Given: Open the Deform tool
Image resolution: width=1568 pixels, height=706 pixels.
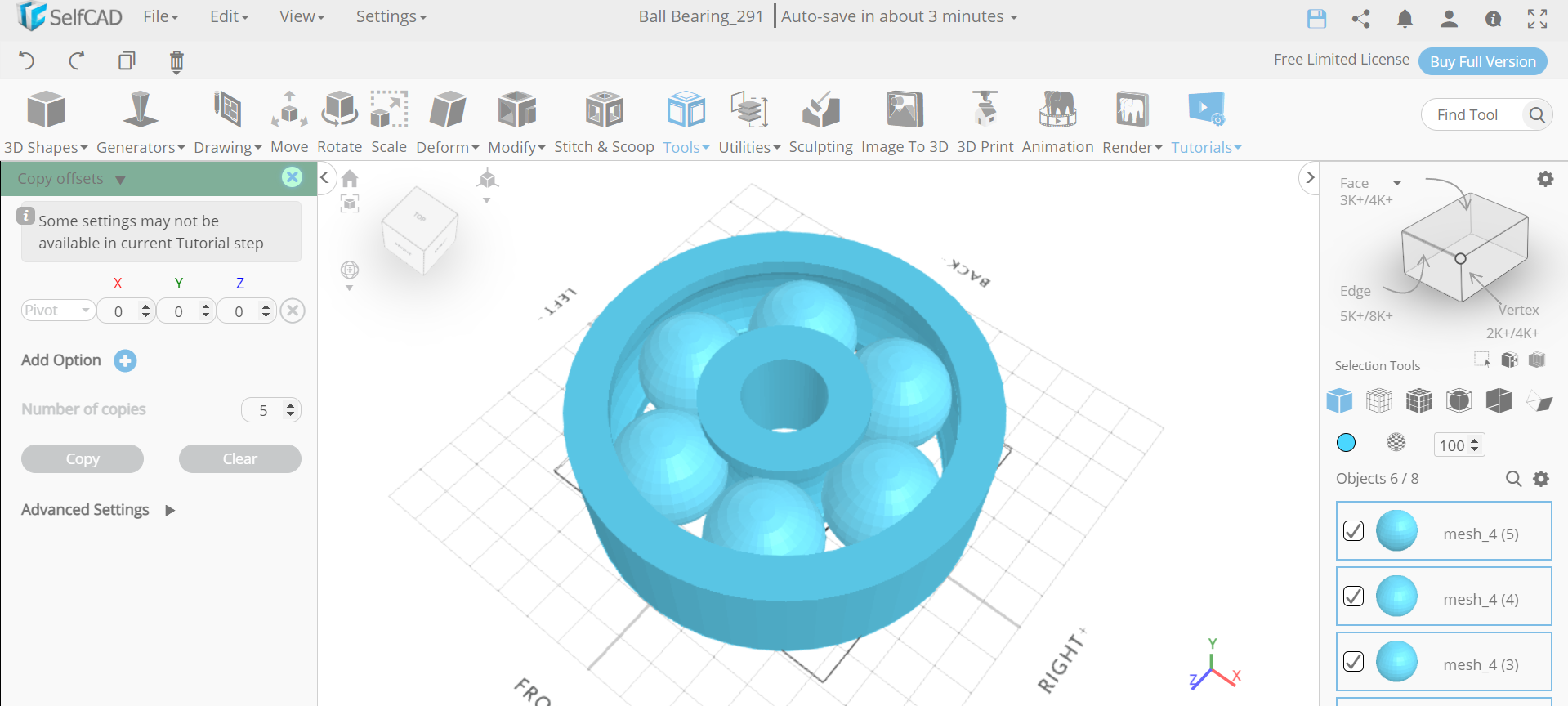Looking at the screenshot, I should point(447,123).
